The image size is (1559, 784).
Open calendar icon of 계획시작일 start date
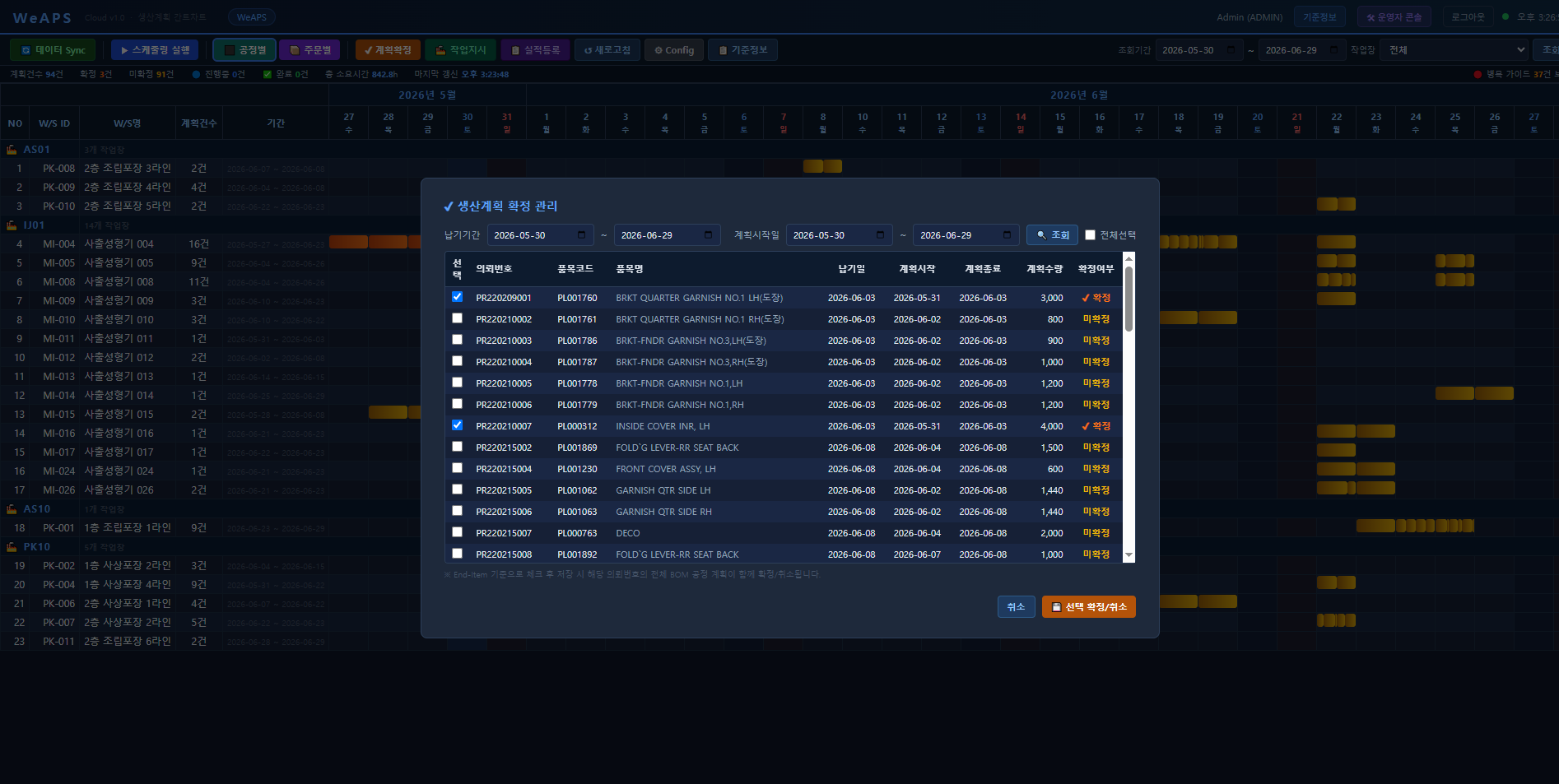[880, 235]
